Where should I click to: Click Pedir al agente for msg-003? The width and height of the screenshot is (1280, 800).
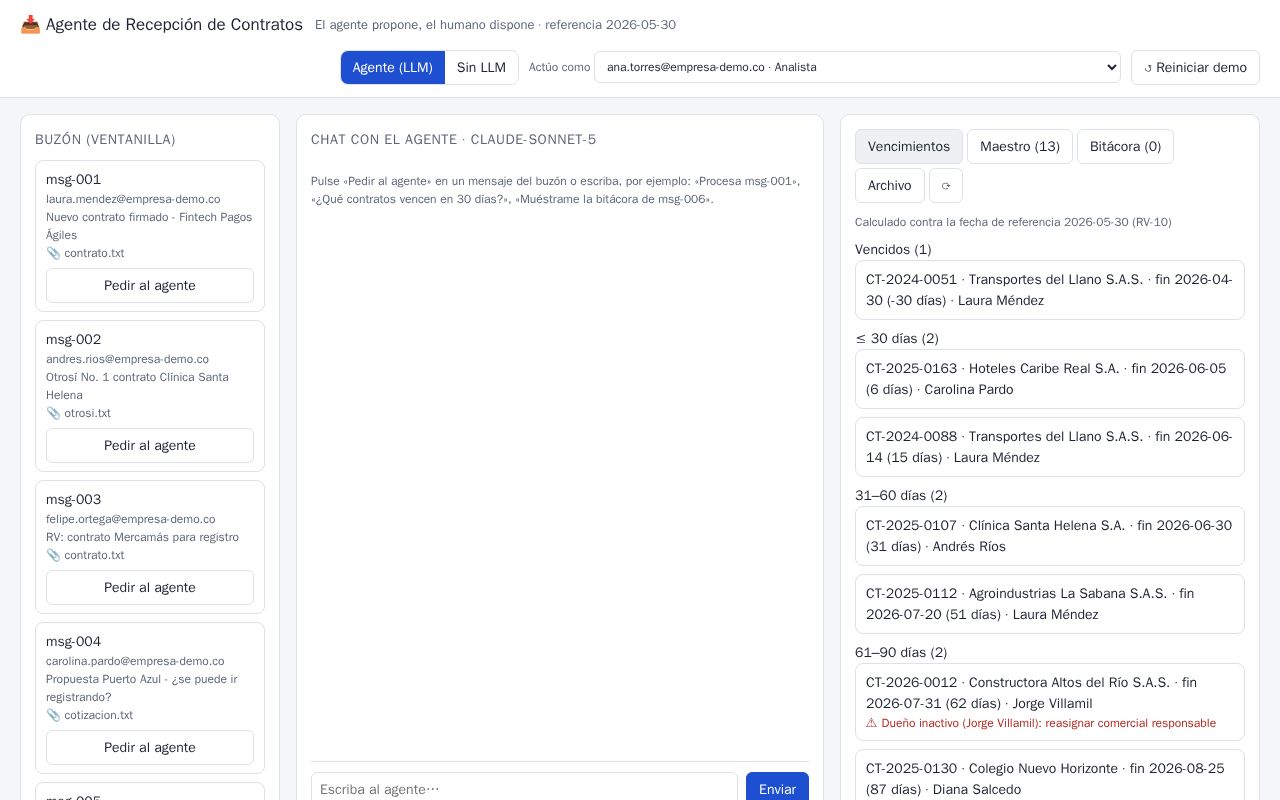150,588
